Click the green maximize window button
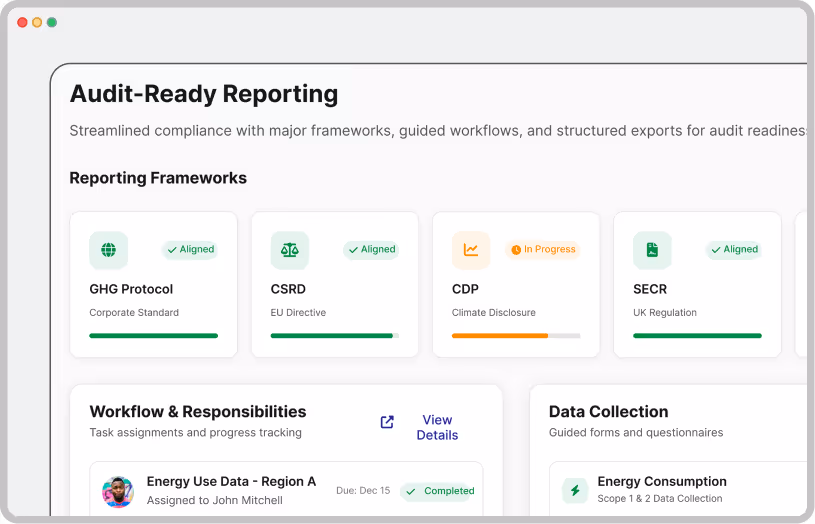This screenshot has height=524, width=815. coord(52,22)
